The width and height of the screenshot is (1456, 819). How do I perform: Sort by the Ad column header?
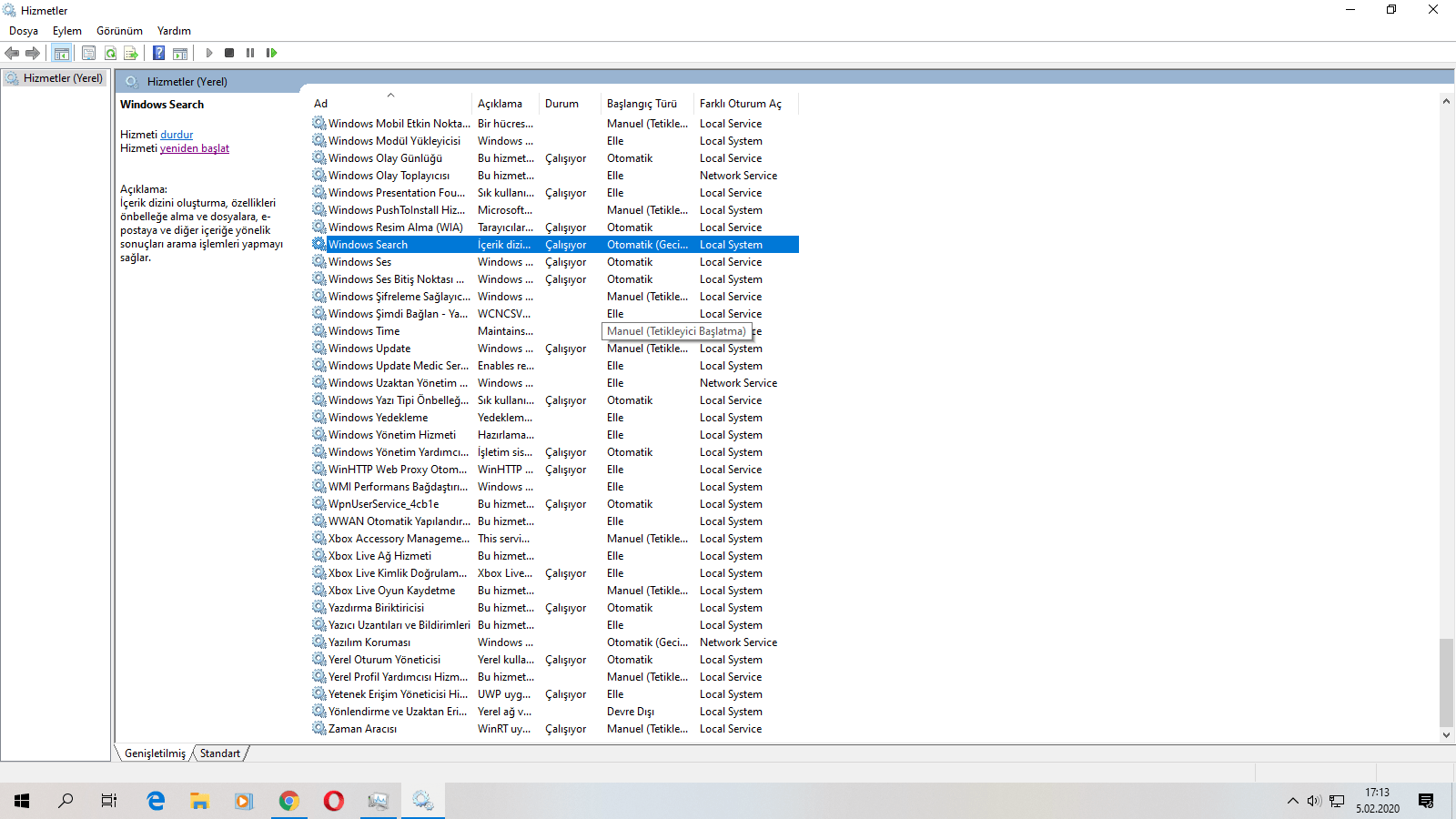(389, 104)
